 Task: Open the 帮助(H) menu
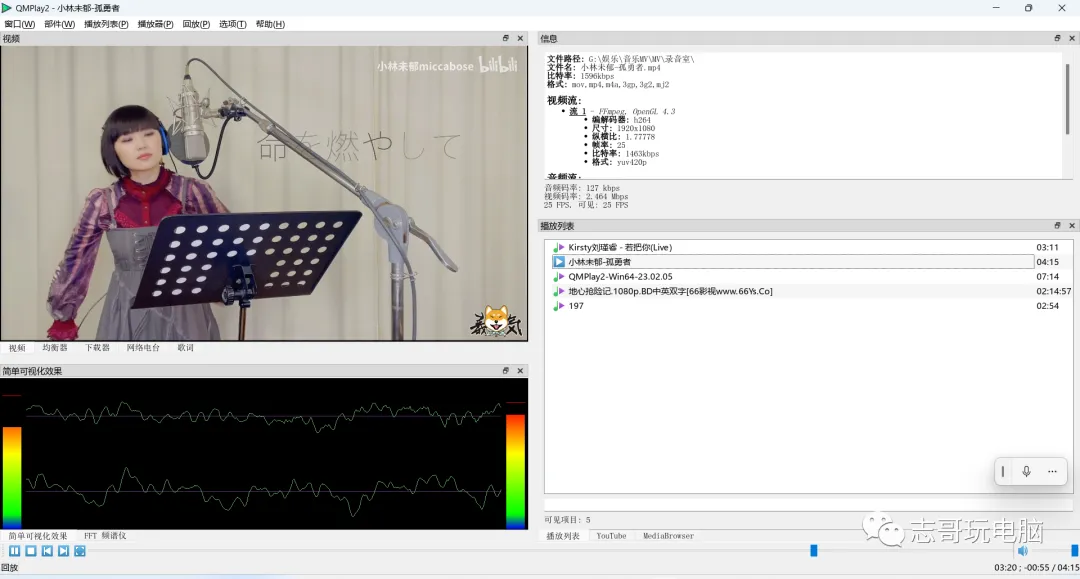(270, 24)
